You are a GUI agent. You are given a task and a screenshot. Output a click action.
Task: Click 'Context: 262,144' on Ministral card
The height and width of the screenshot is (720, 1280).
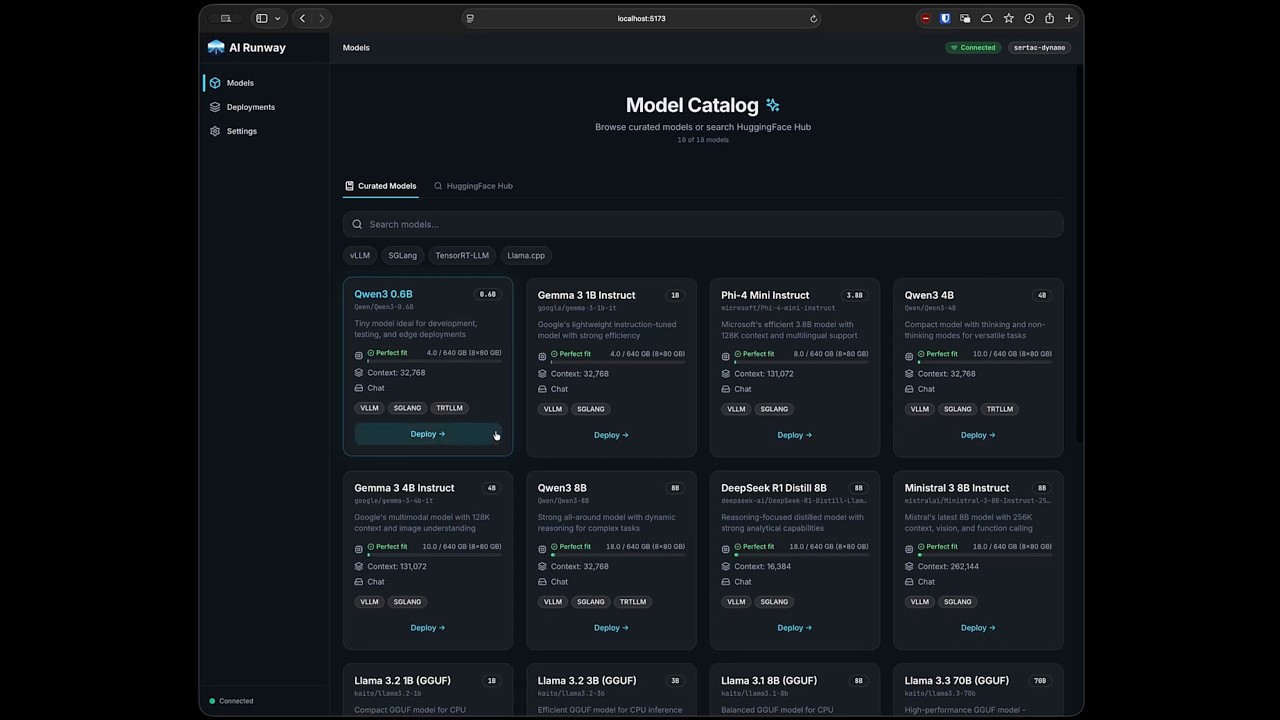(948, 566)
